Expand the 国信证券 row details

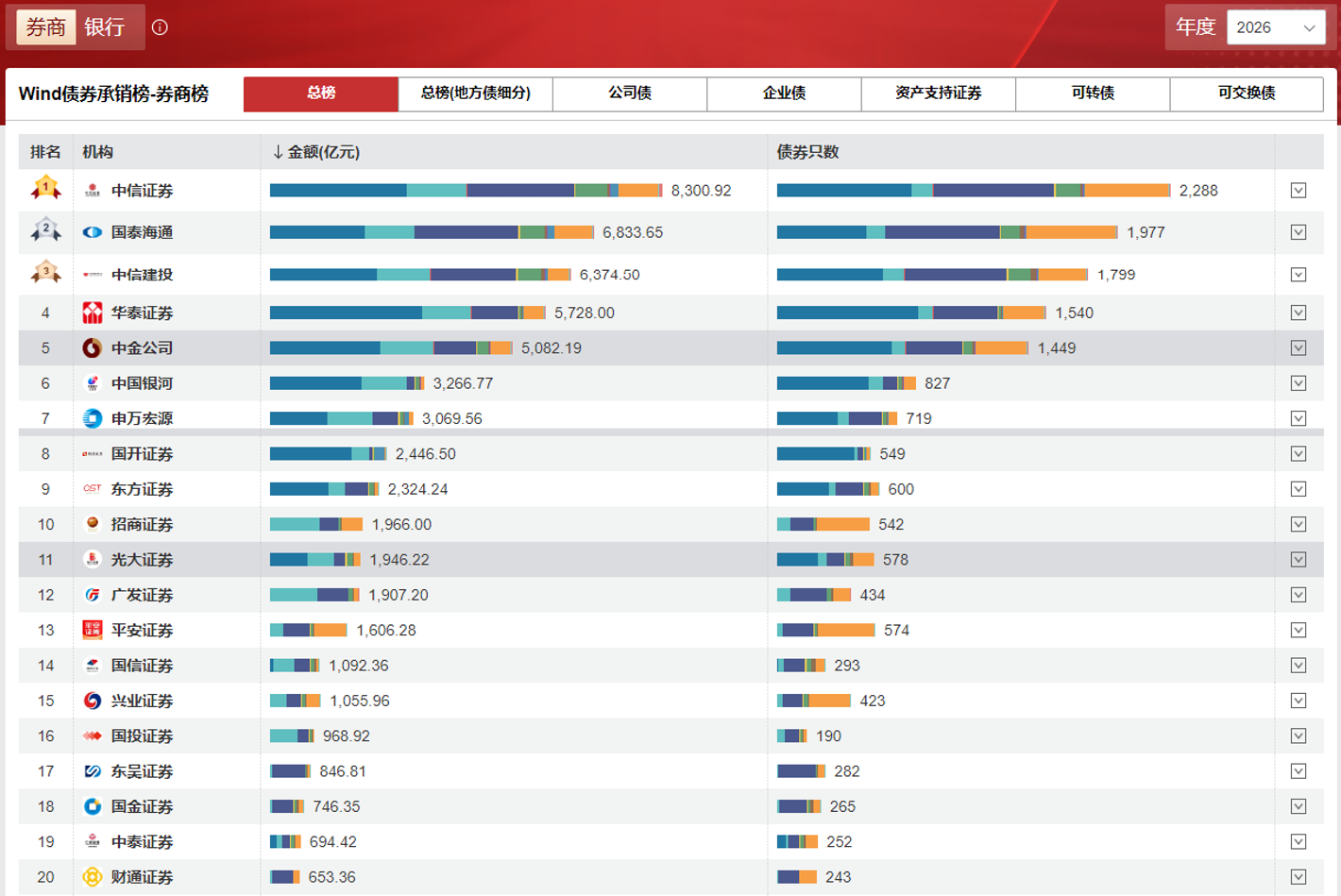(1299, 666)
